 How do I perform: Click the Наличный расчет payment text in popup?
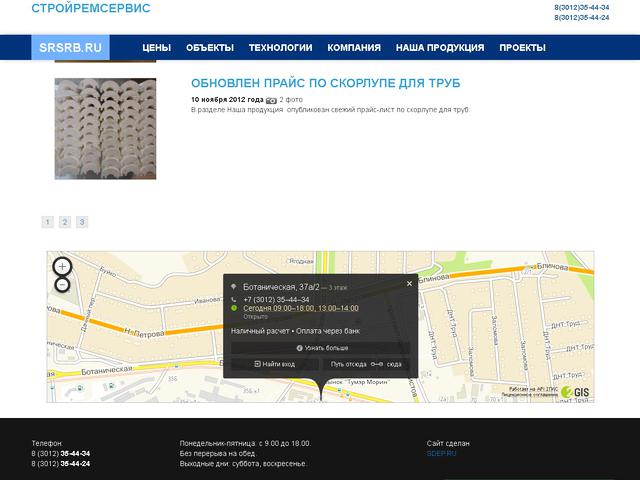tap(260, 331)
